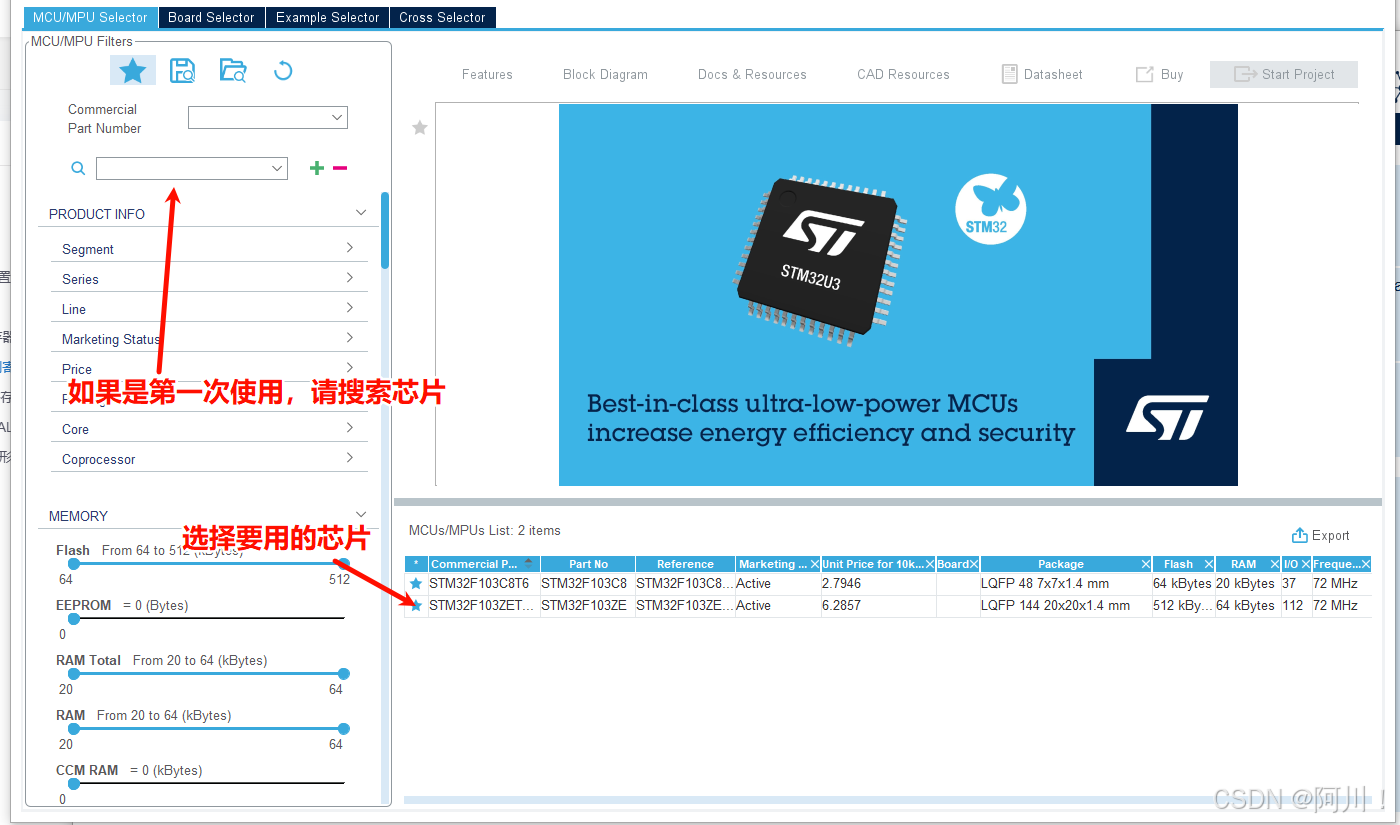
Task: Save the current search using the disk icon
Action: tap(182, 70)
